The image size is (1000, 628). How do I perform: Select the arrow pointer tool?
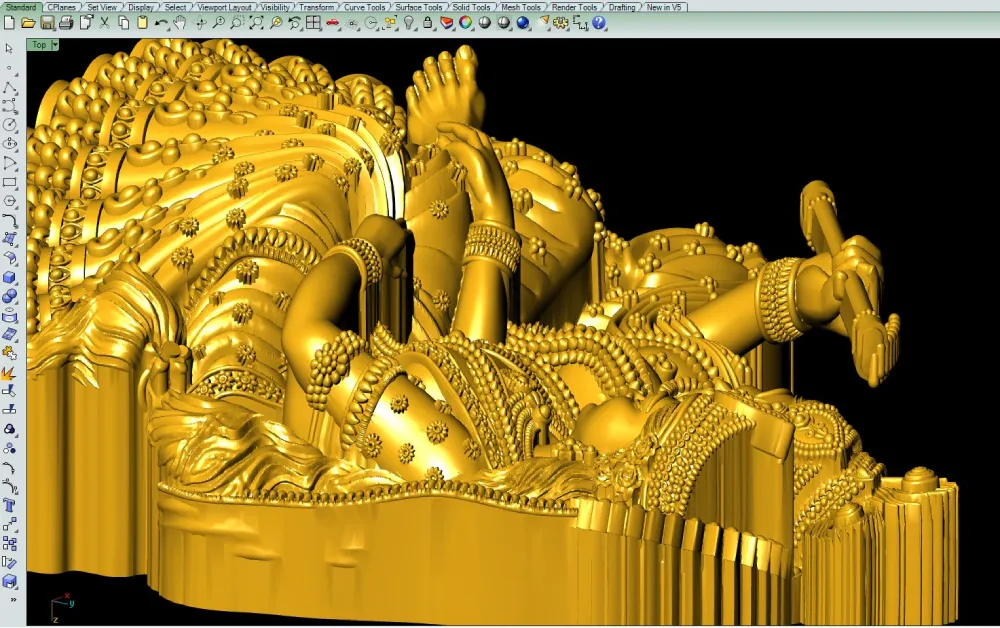coord(9,48)
